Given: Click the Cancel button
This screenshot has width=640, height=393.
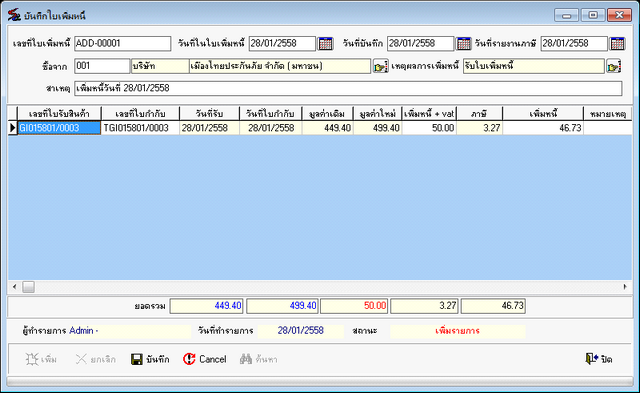Looking at the screenshot, I should pos(204,359).
